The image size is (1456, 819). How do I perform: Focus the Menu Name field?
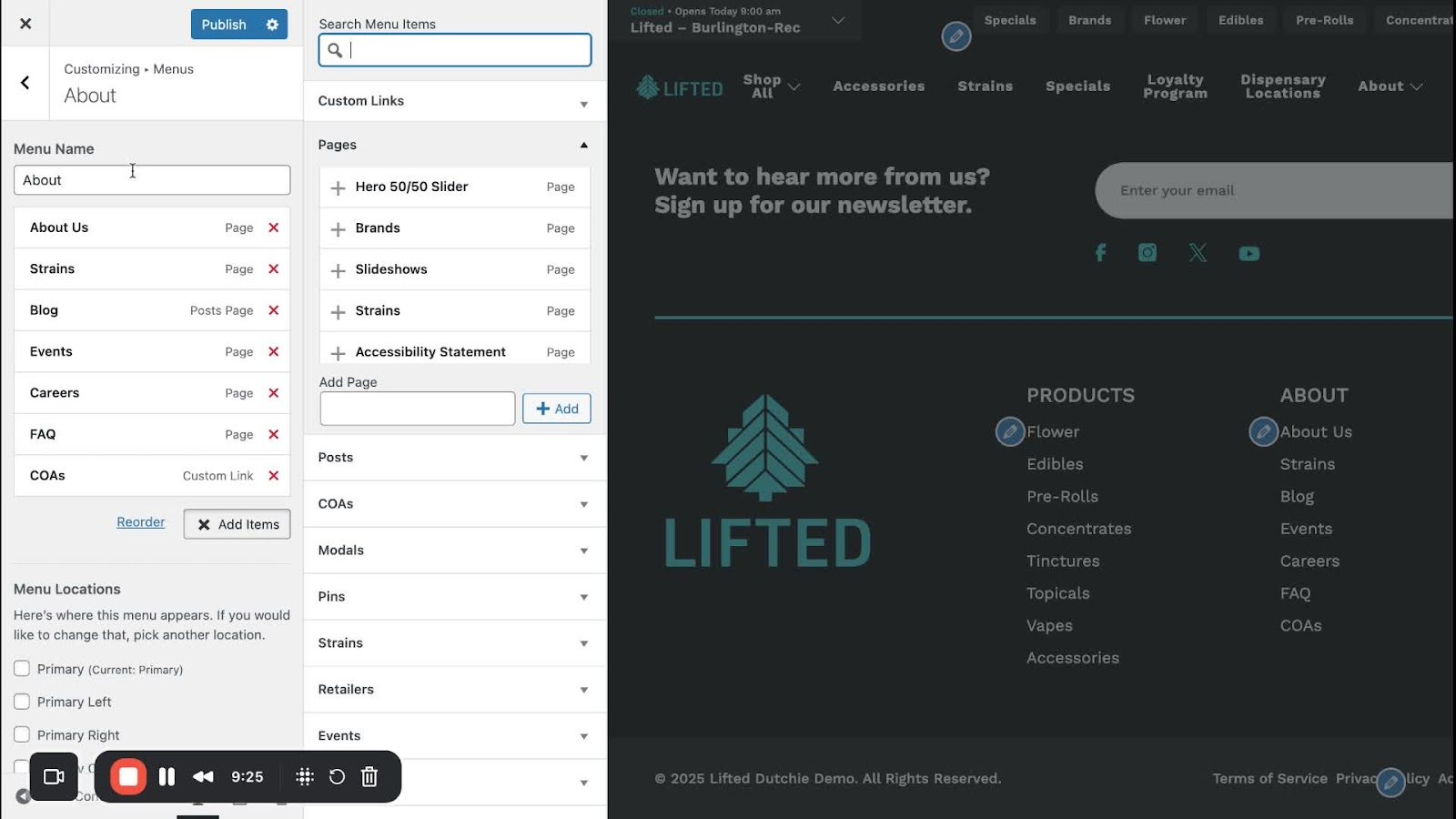pos(152,180)
